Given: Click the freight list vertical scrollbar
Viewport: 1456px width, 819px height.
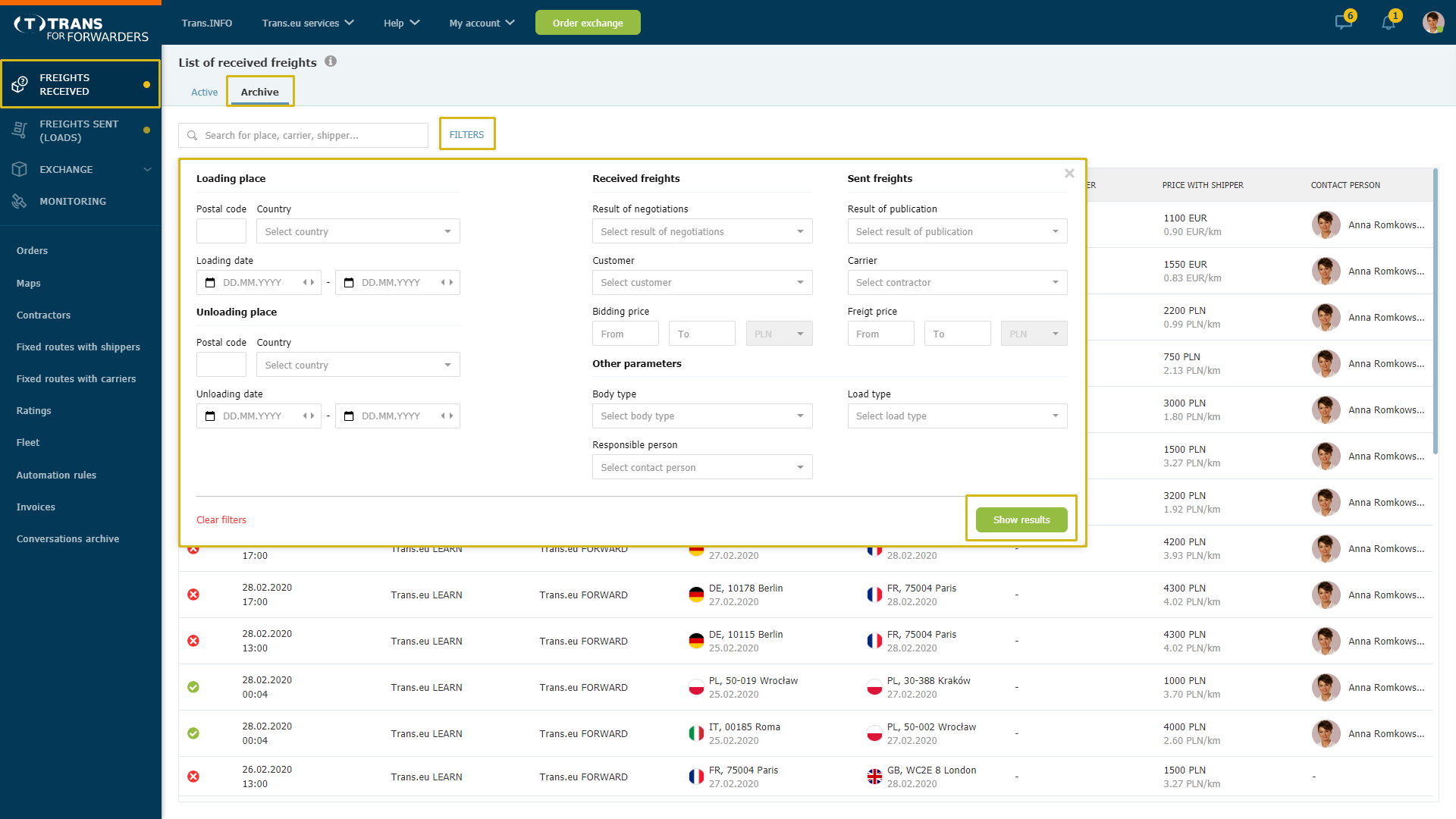Looking at the screenshot, I should [x=1436, y=311].
